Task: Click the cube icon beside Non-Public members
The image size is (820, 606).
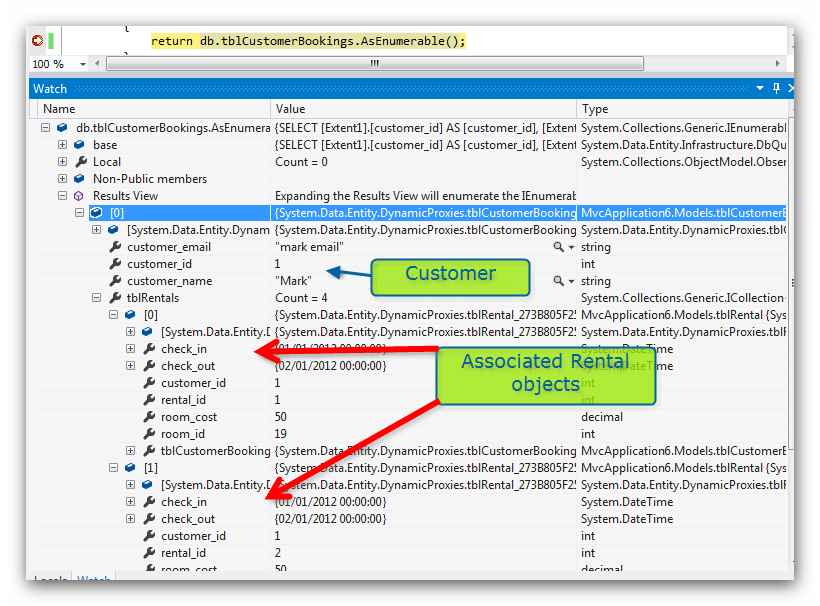Action: tap(79, 179)
